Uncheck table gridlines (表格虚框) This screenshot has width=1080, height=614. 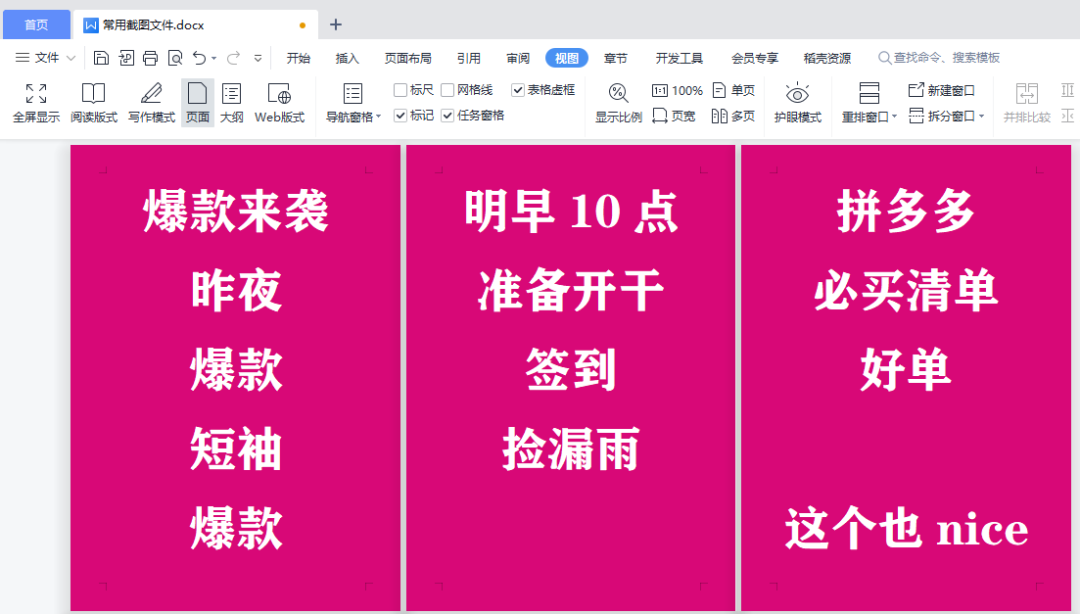point(518,90)
